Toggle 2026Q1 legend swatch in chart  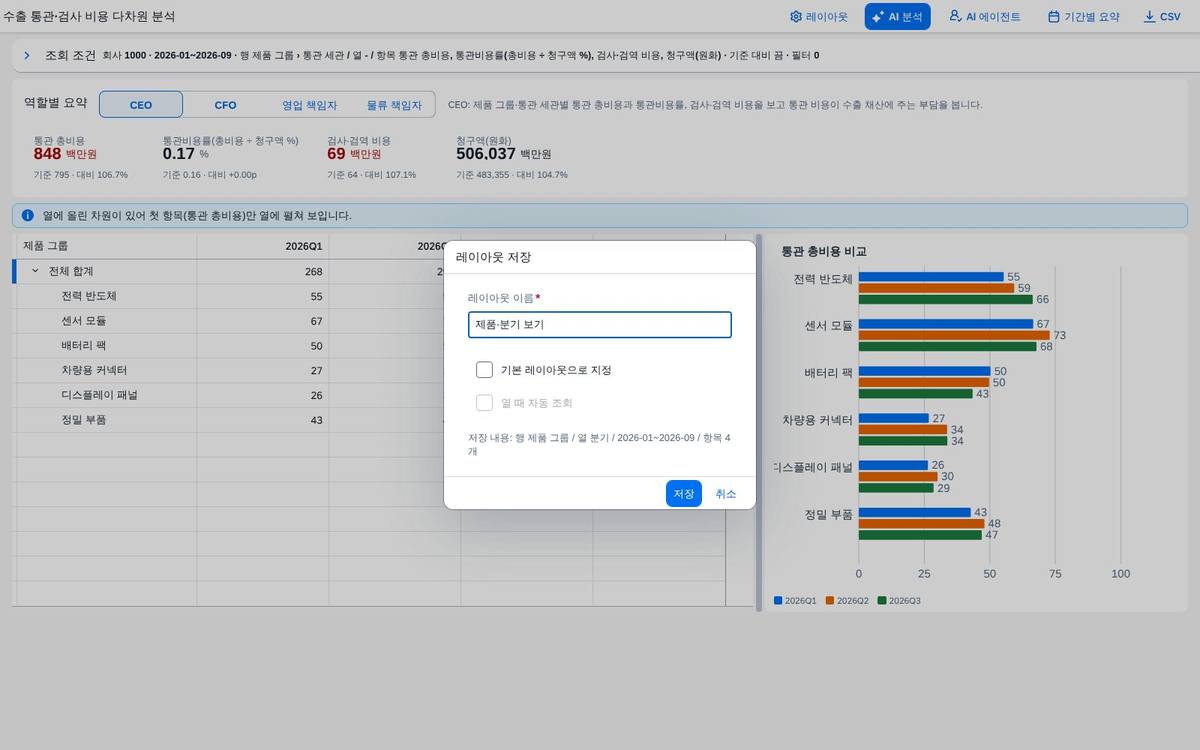point(778,601)
